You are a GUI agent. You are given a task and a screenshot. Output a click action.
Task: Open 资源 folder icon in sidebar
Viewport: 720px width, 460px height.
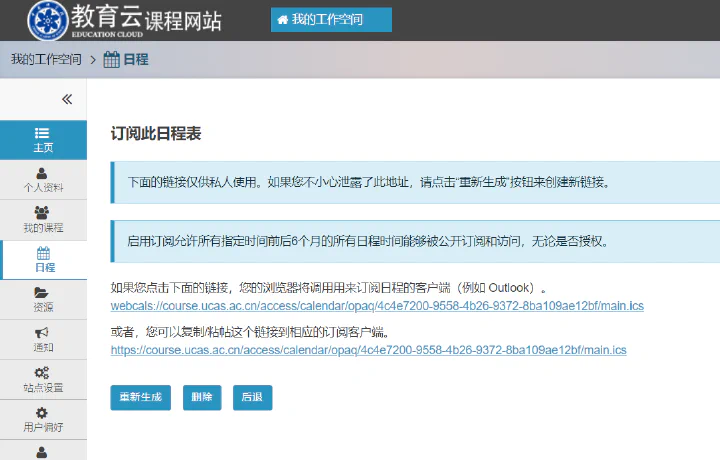(41, 292)
